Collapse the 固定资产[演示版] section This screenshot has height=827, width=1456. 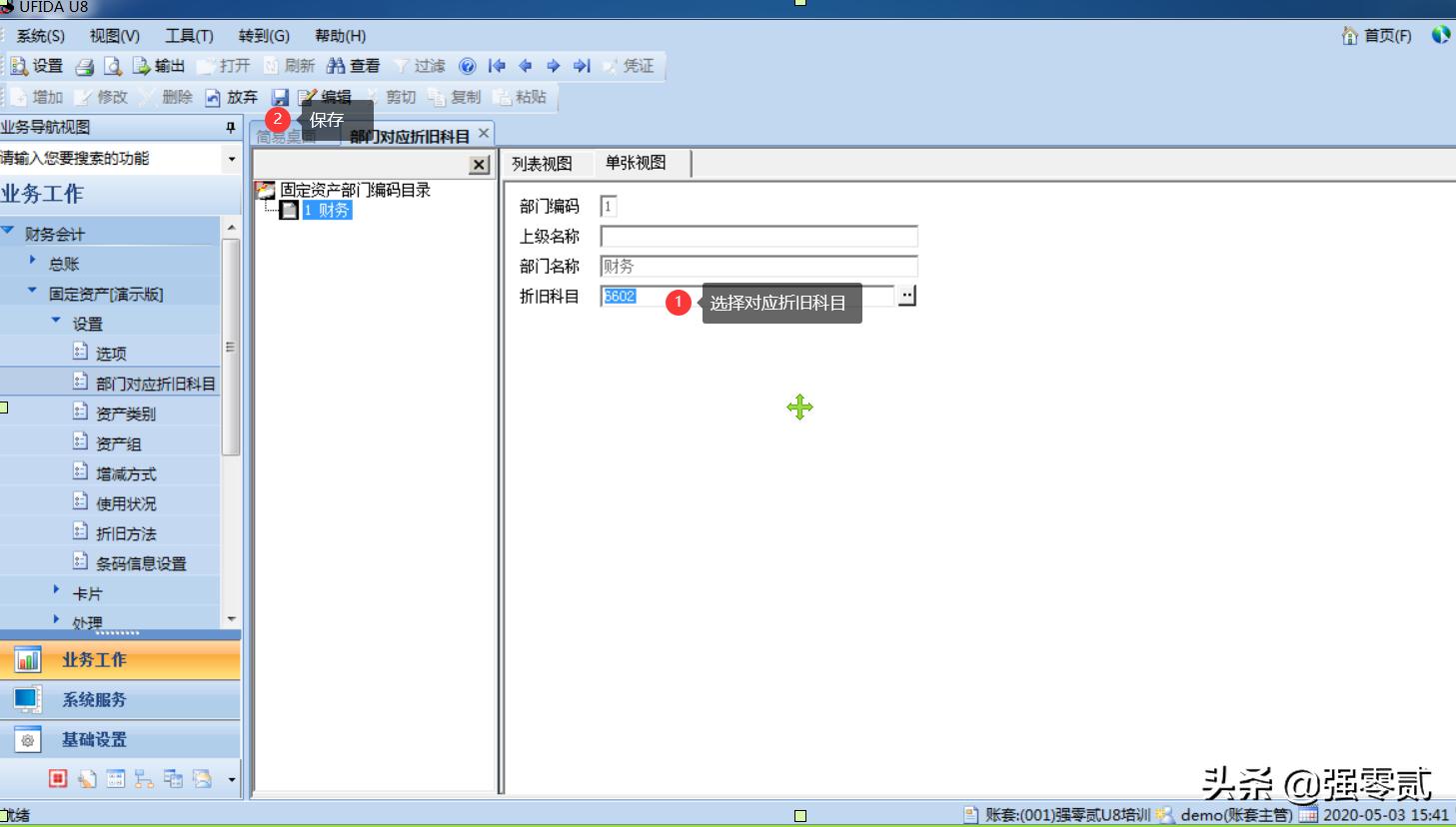(31, 293)
